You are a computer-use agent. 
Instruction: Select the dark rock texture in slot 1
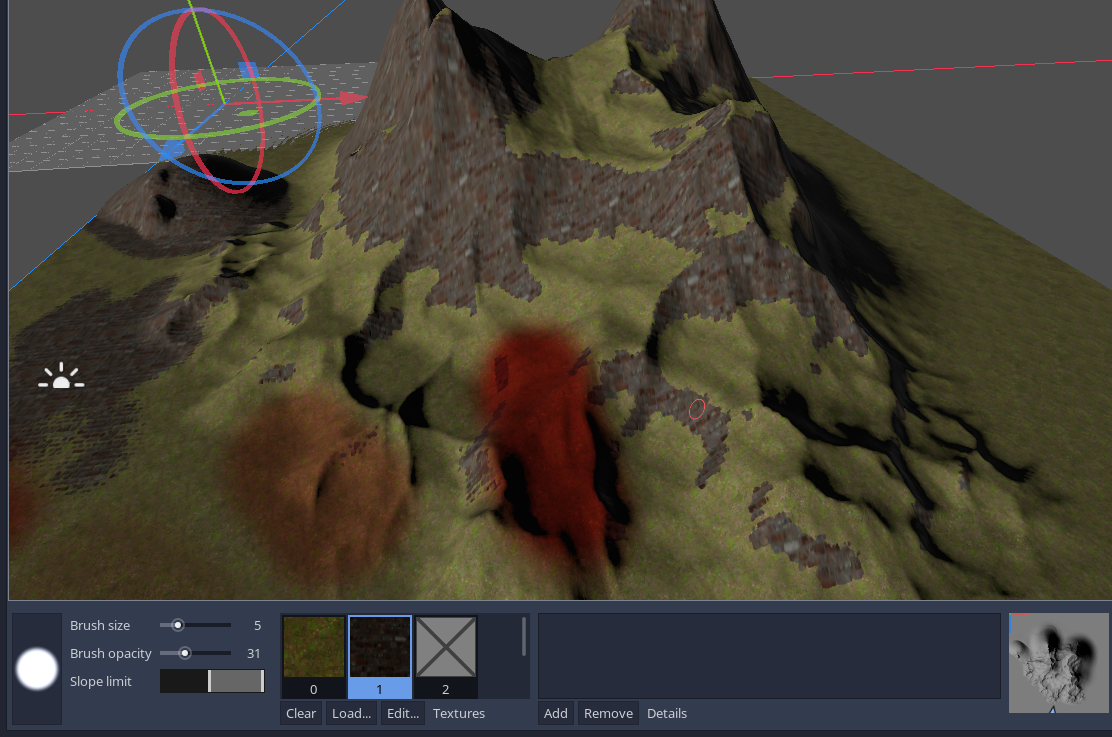click(x=379, y=647)
